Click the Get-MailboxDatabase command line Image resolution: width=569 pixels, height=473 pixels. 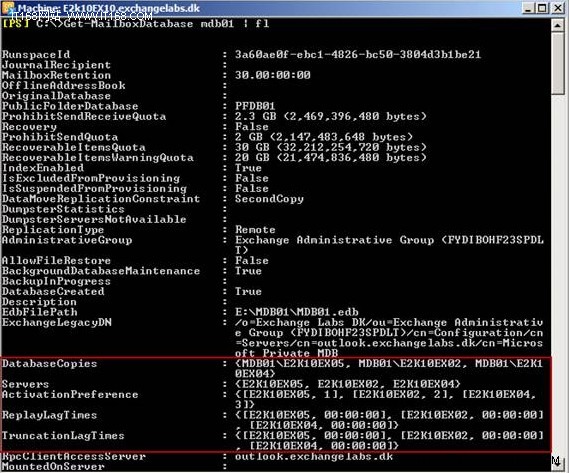pyautogui.click(x=135, y=24)
